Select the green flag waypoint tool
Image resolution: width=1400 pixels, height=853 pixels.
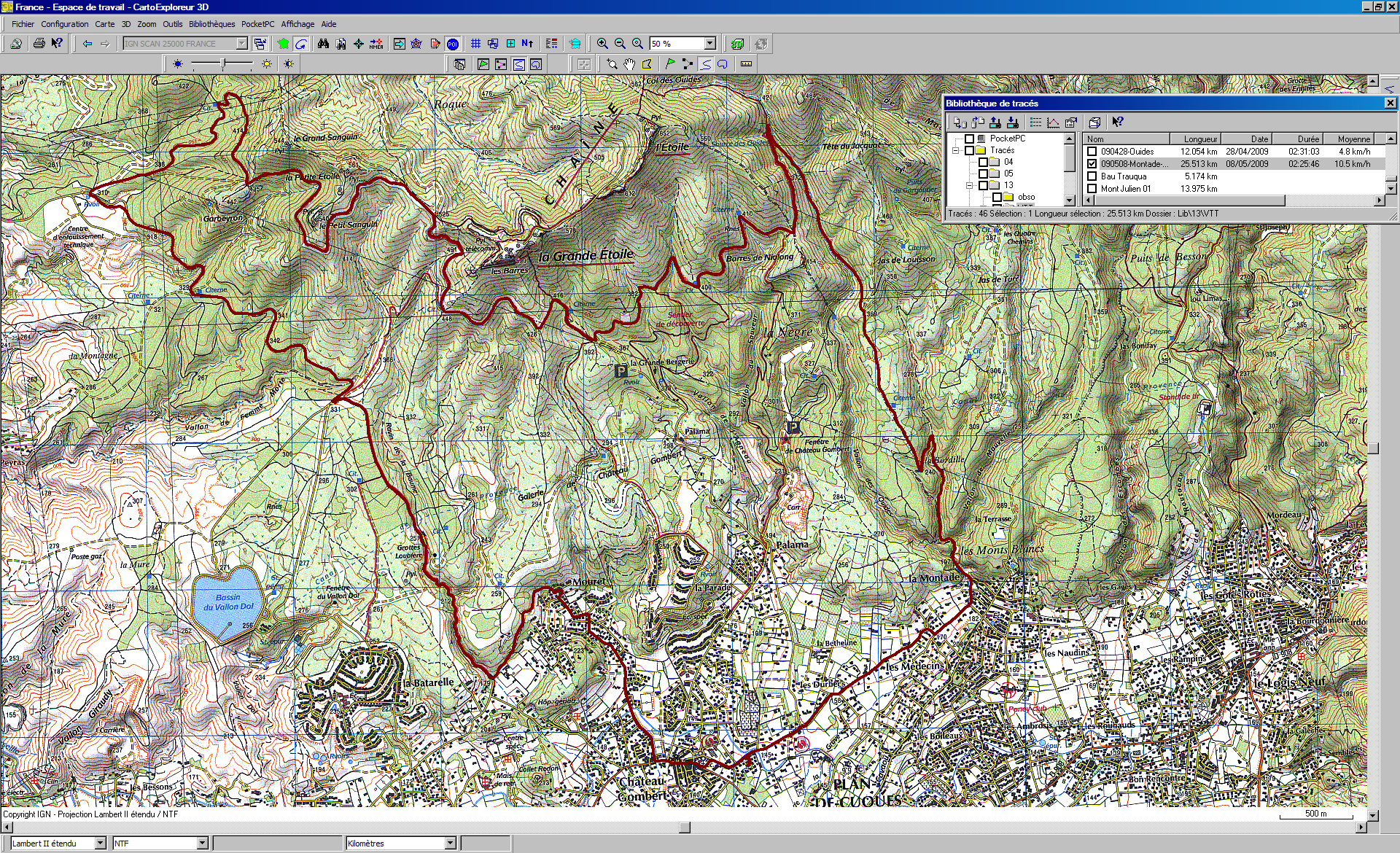[670, 64]
